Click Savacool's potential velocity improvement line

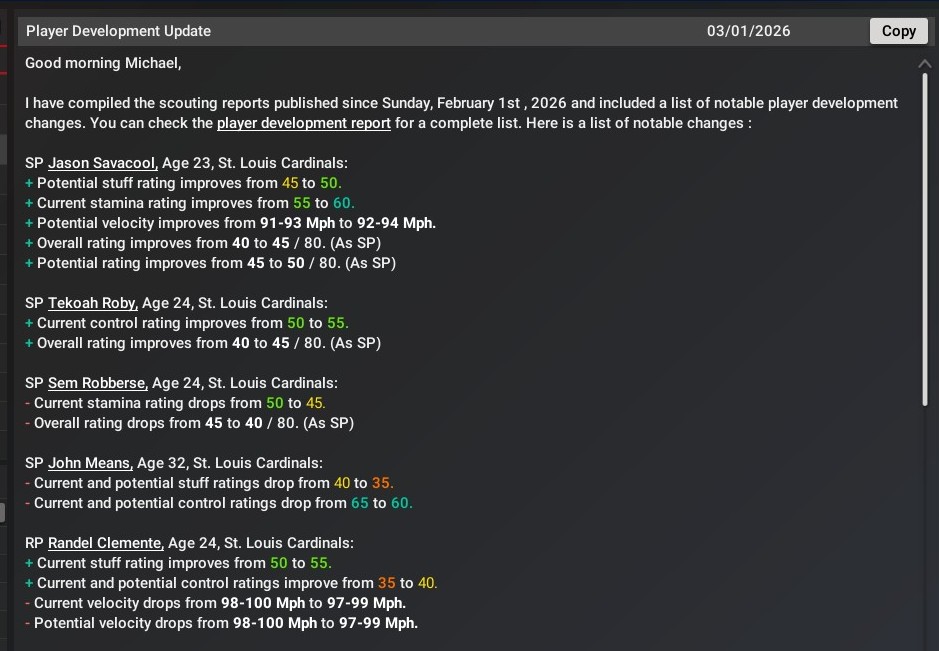point(231,223)
